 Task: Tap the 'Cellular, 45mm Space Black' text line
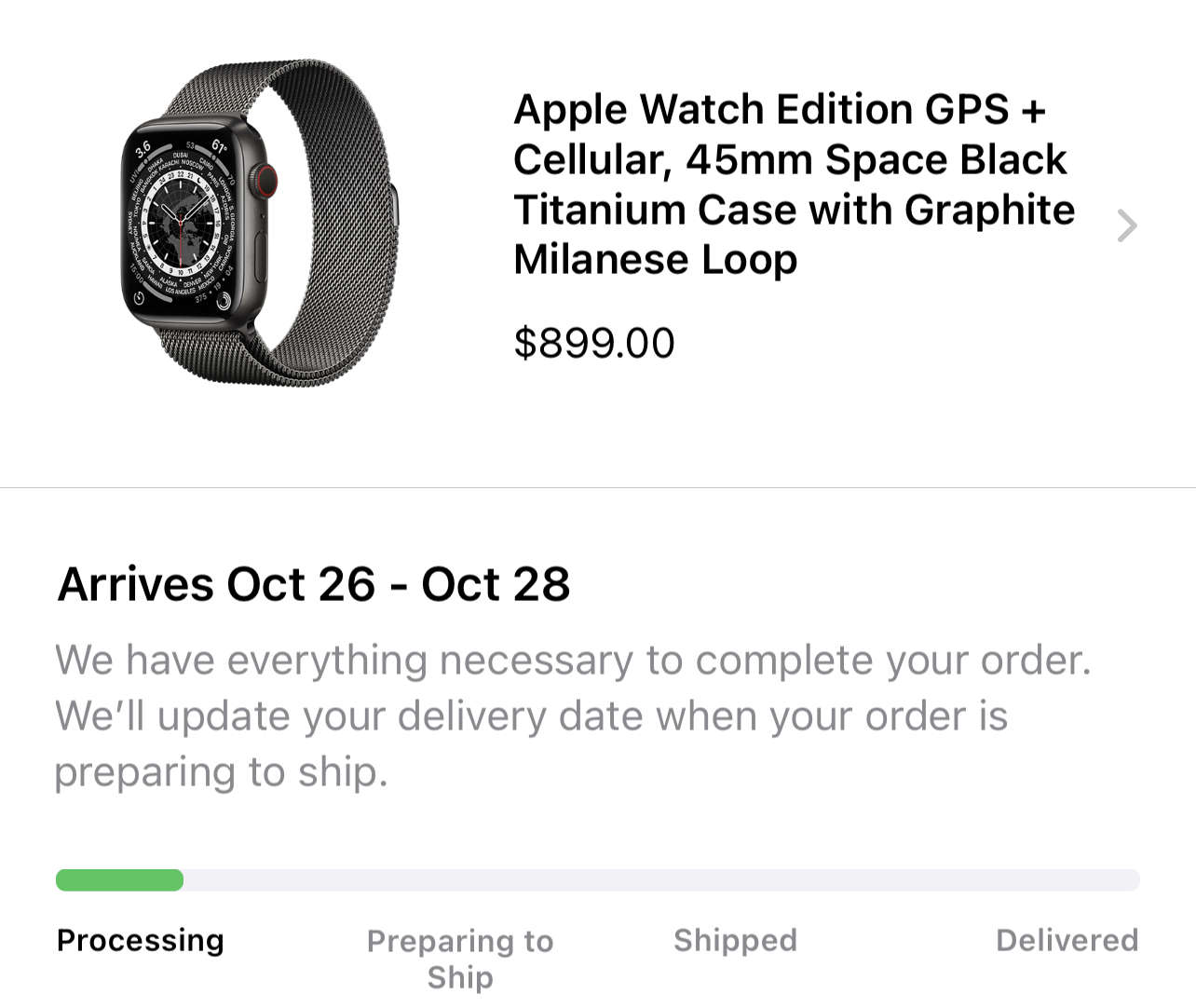click(x=790, y=159)
